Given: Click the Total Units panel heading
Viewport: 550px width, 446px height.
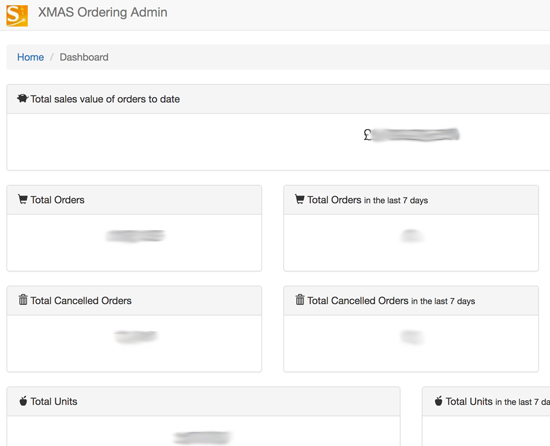Looking at the screenshot, I should [54, 401].
